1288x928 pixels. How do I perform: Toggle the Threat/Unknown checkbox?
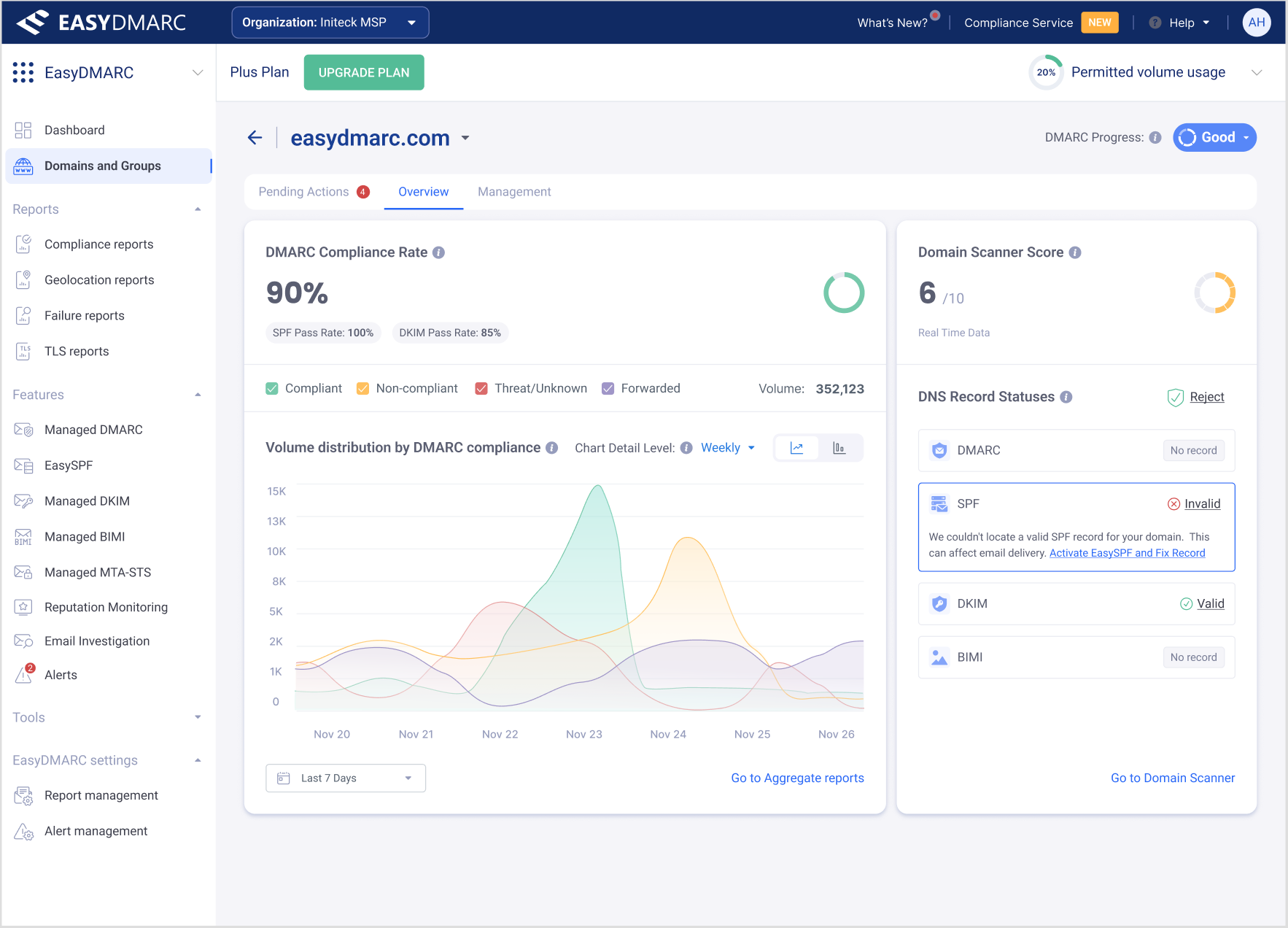481,389
